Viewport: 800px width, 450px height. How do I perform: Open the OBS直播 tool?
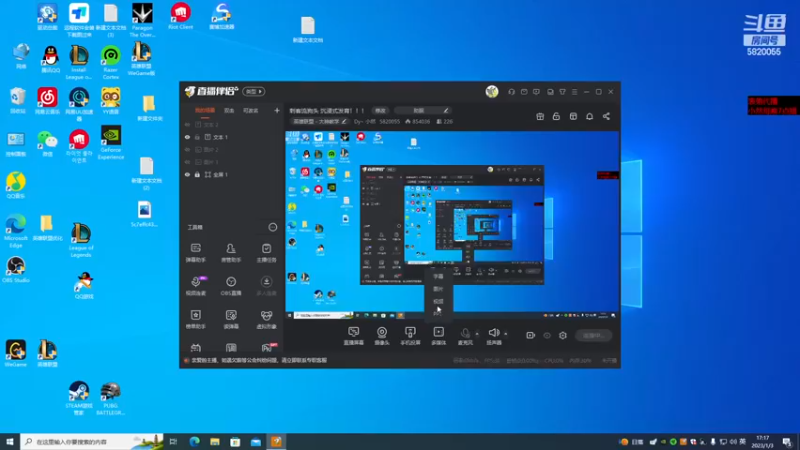coord(231,286)
